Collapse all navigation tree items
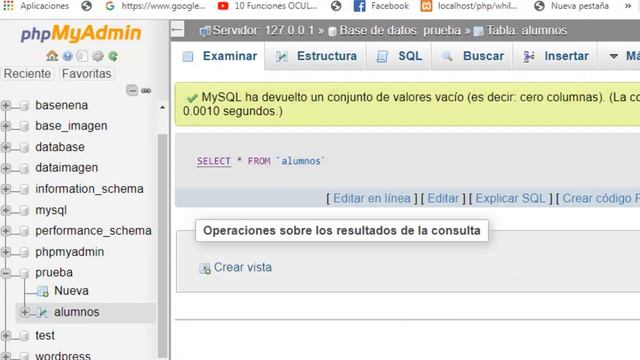 pos(132,90)
